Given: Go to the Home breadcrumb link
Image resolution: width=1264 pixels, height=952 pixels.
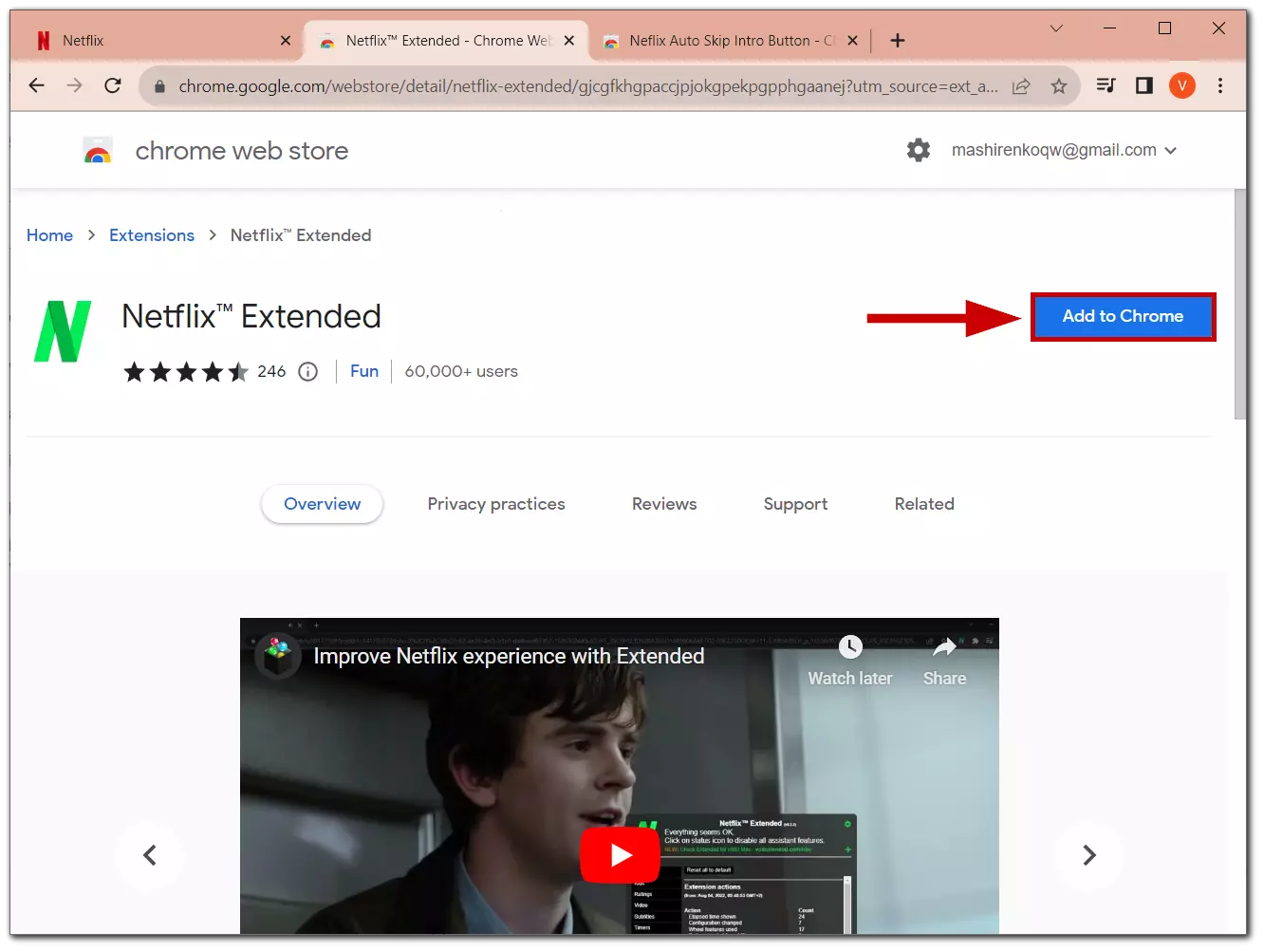Looking at the screenshot, I should click(x=49, y=235).
